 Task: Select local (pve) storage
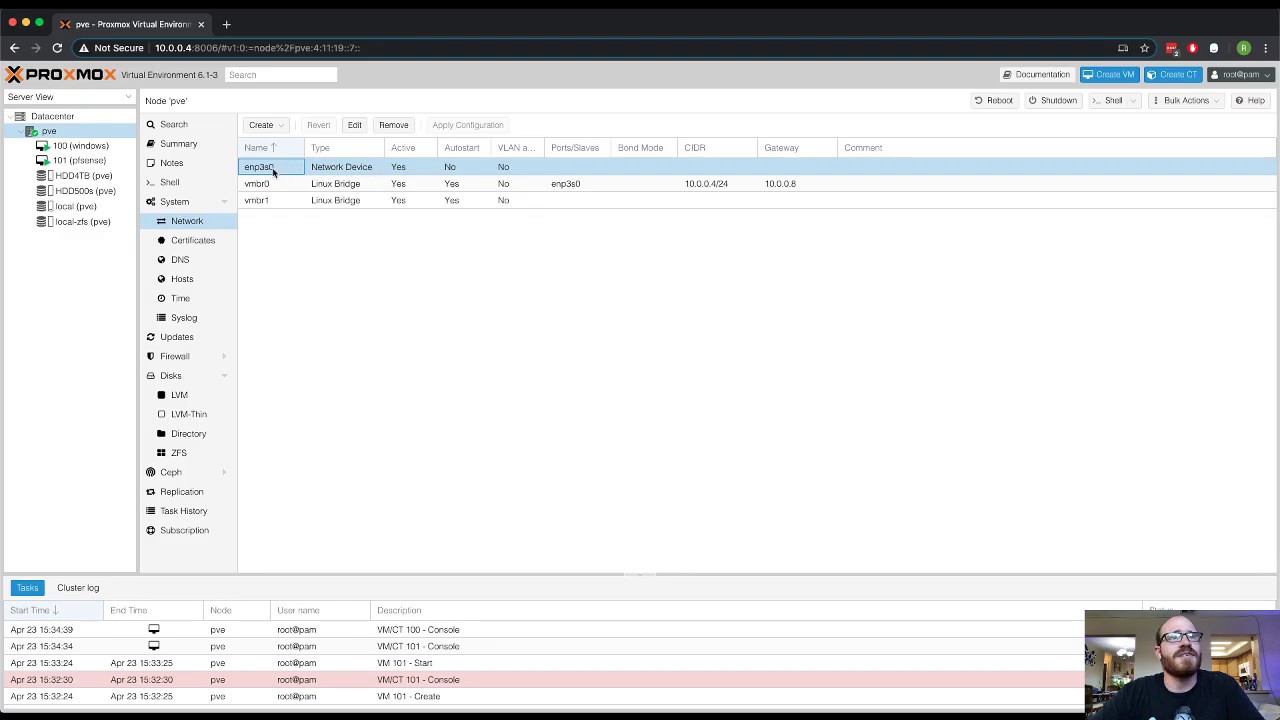click(x=75, y=206)
